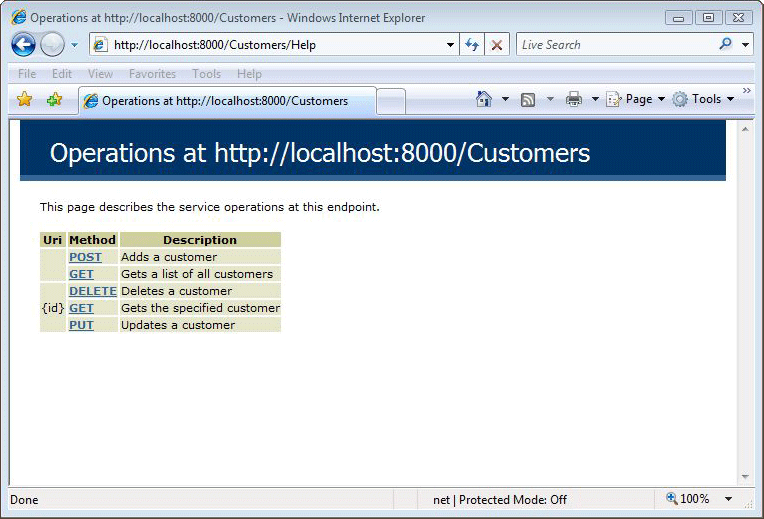Viewport: 764px width, 519px height.
Task: Click the Forward navigation arrow button
Action: click(52, 45)
